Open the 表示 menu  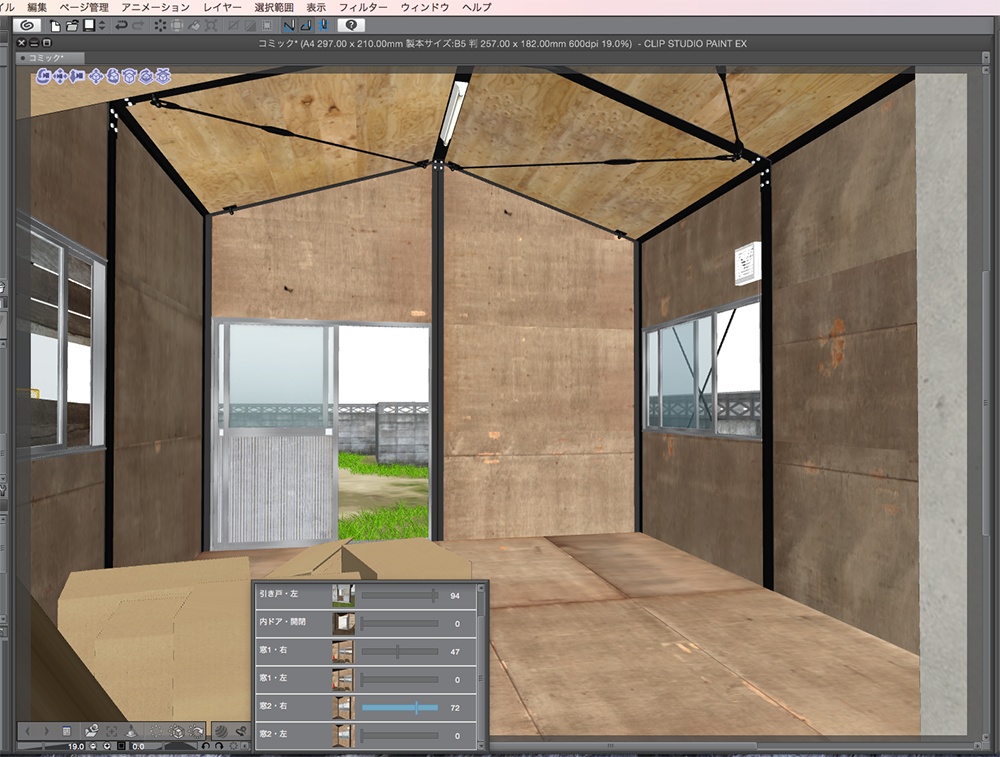(x=316, y=7)
